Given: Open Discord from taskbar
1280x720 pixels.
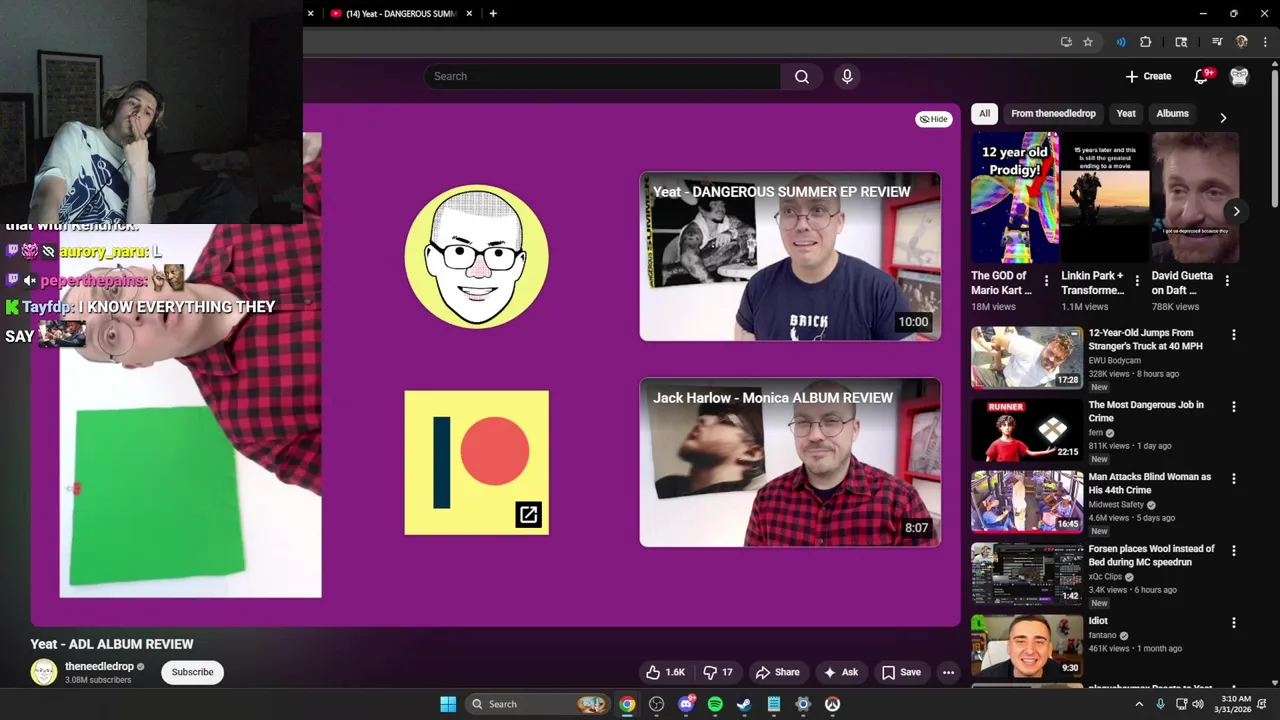Looking at the screenshot, I should (x=686, y=704).
